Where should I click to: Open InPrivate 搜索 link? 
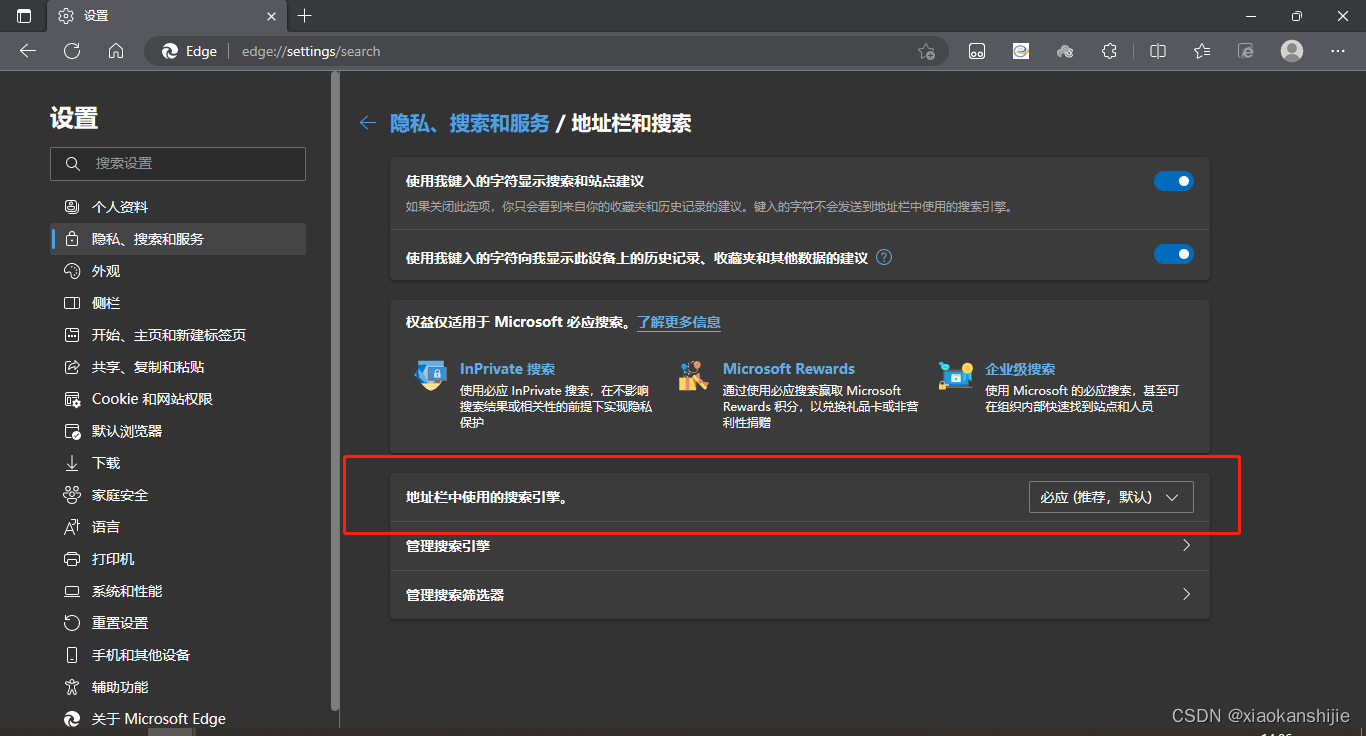pyautogui.click(x=507, y=369)
